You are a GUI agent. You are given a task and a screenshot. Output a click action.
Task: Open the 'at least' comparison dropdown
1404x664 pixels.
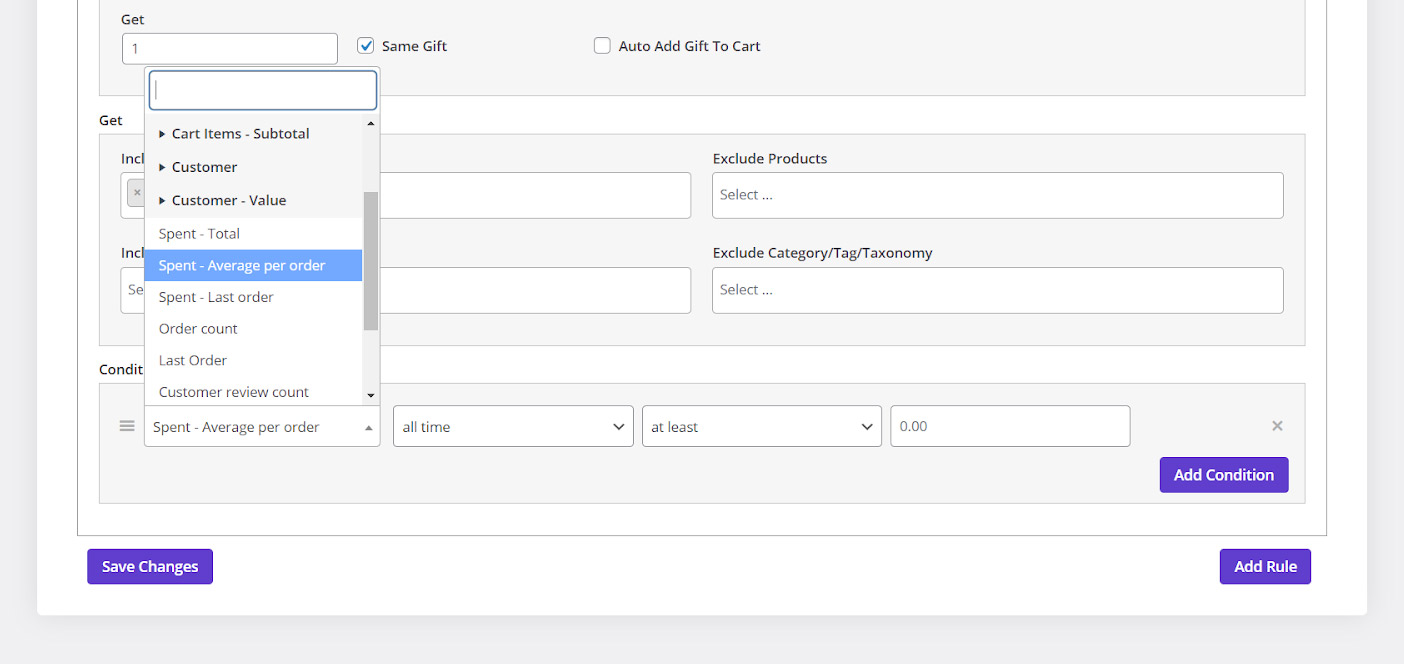[762, 426]
